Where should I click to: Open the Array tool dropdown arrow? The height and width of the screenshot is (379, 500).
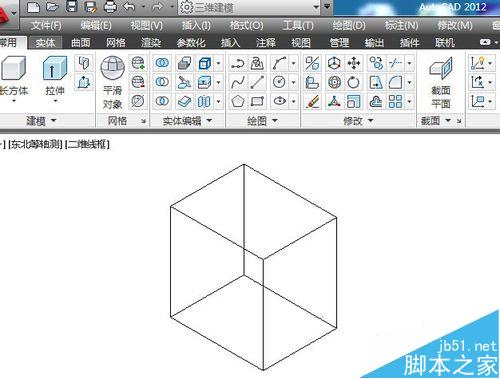click(410, 101)
